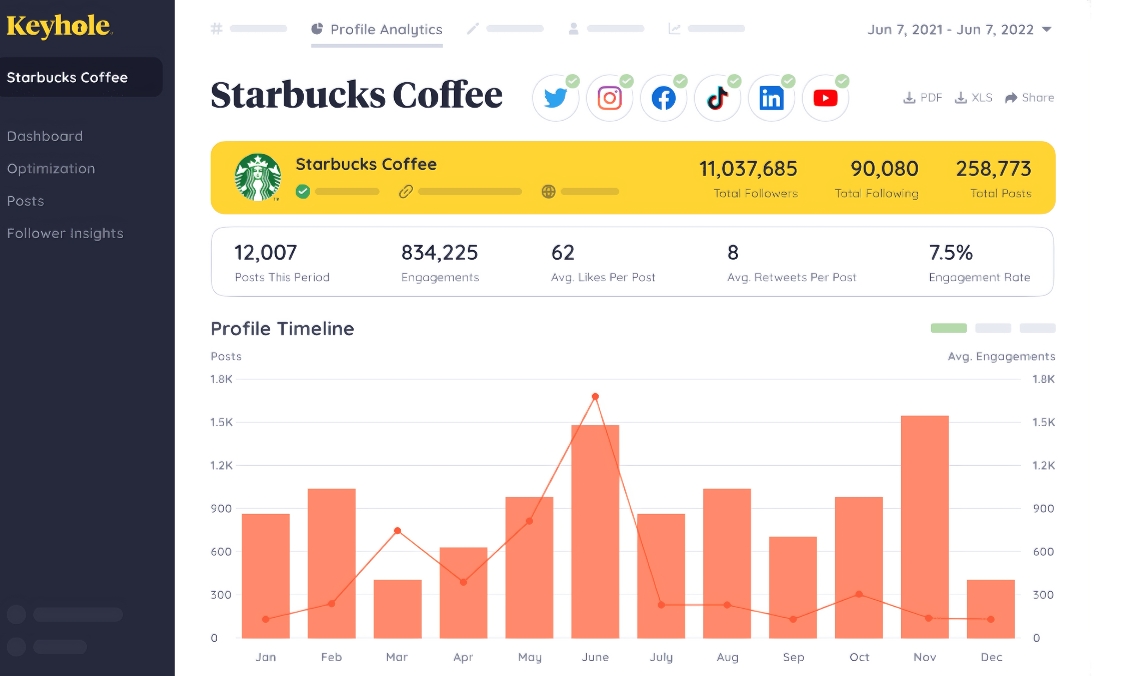Select the TikTok profile icon
This screenshot has width=1136, height=676.
pyautogui.click(x=717, y=98)
